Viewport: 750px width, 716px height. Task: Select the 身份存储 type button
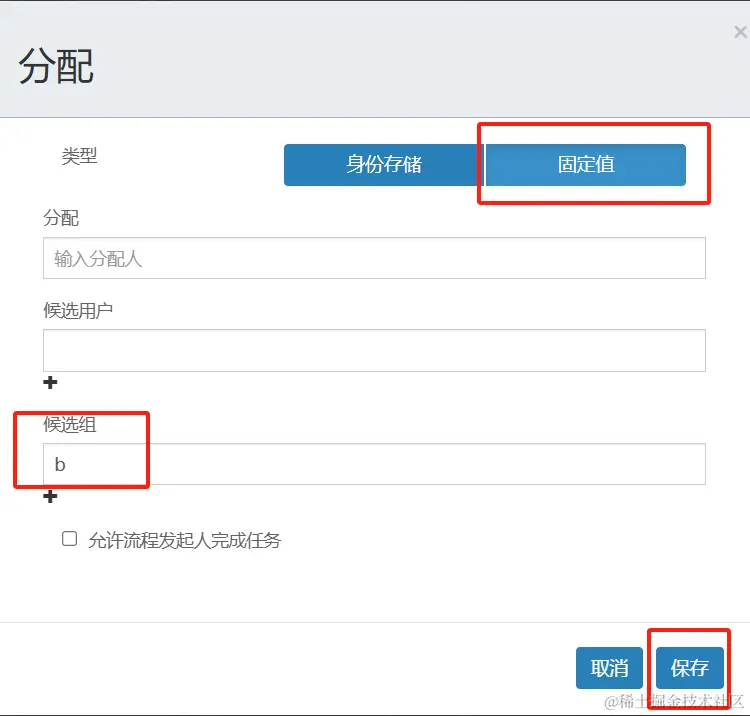[384, 165]
